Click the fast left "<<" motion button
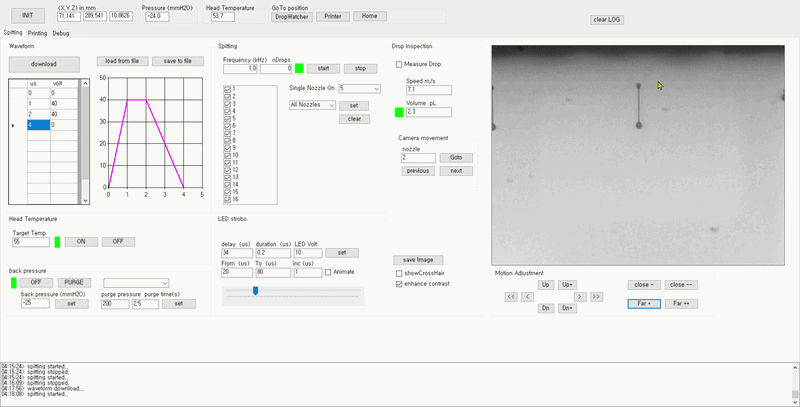The height and width of the screenshot is (407, 800). tap(511, 297)
